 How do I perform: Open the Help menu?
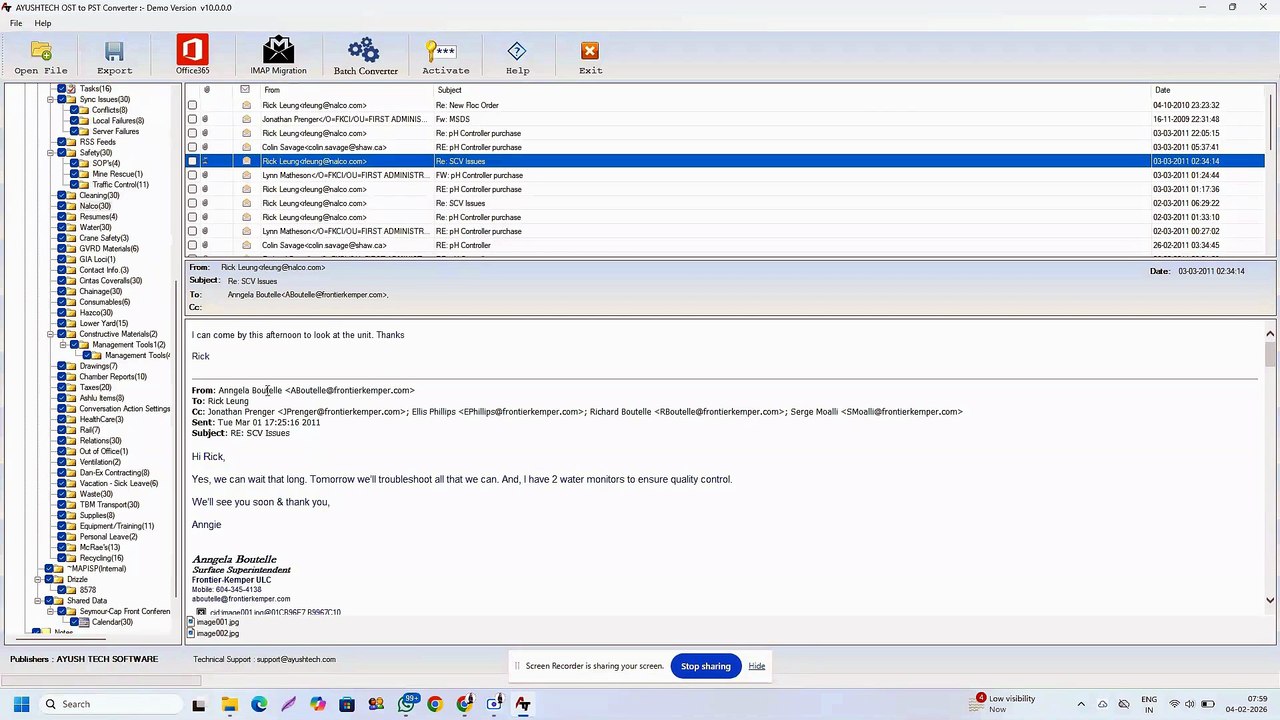pyautogui.click(x=43, y=23)
